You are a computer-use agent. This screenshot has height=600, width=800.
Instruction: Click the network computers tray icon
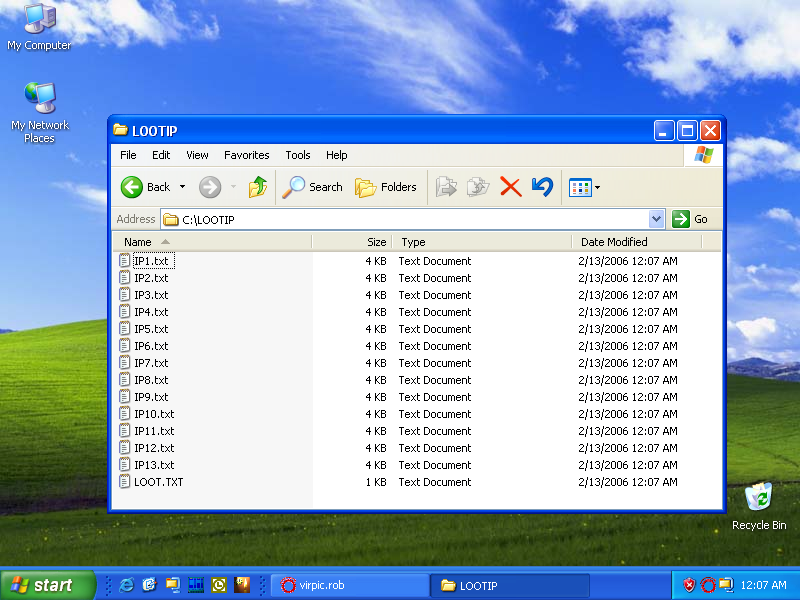point(726,585)
